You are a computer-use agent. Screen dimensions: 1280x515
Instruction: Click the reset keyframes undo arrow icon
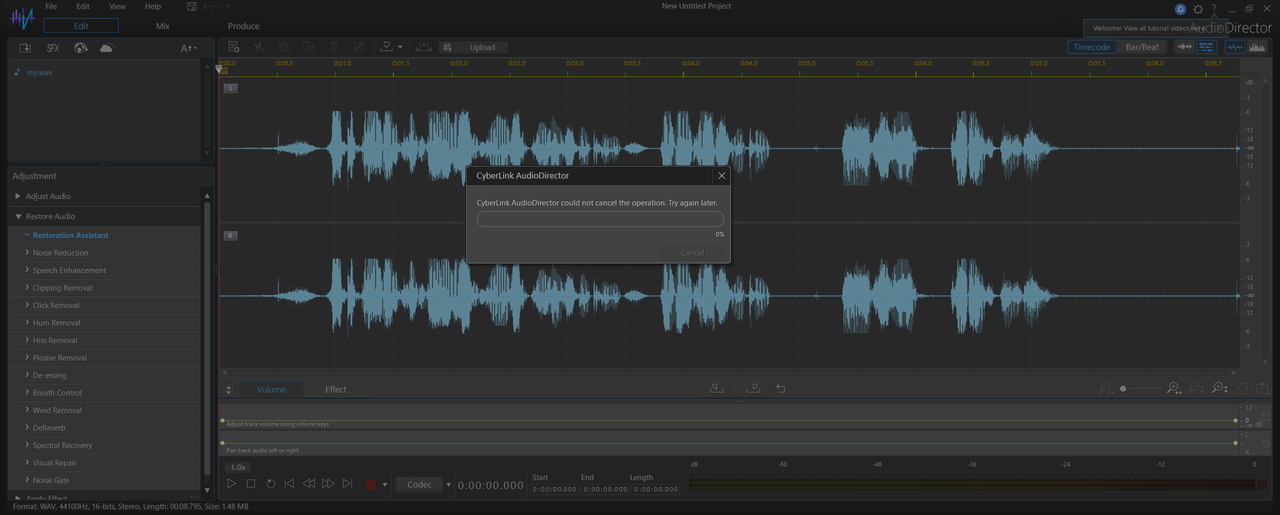[781, 388]
